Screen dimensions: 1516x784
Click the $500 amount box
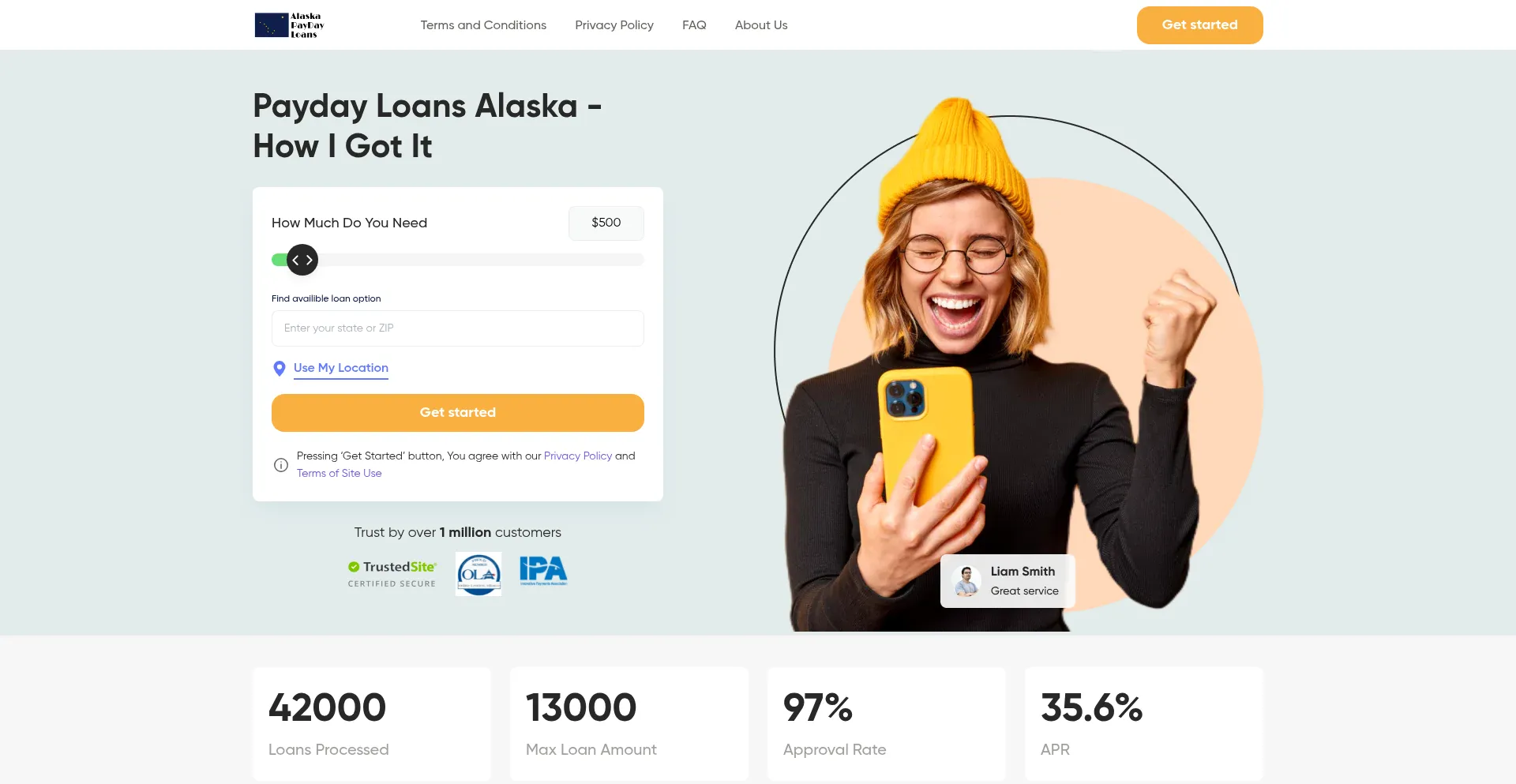606,223
